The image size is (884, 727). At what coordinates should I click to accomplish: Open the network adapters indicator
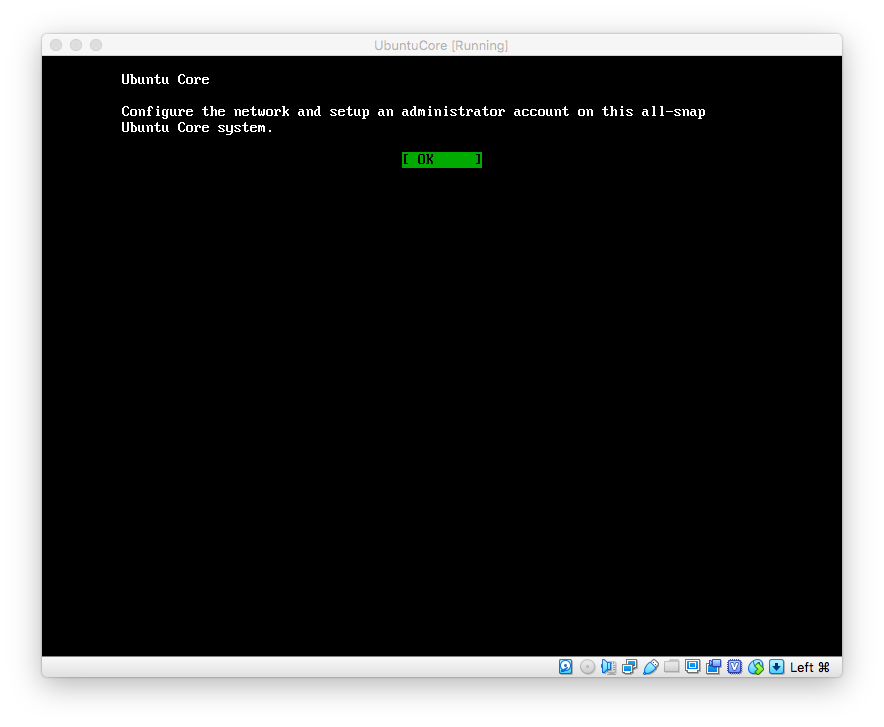(629, 667)
